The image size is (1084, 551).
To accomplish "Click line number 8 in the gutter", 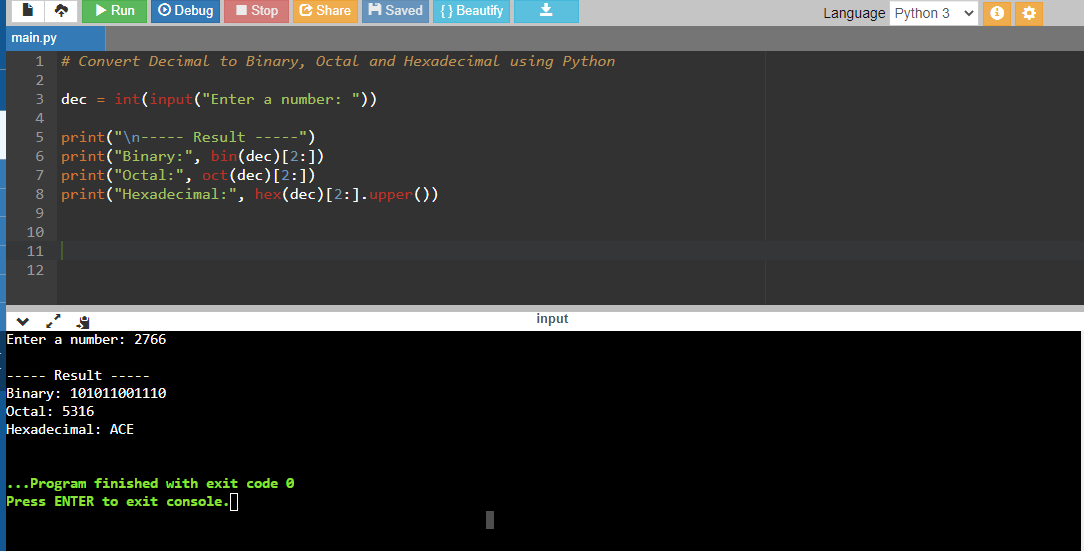I will tap(39, 194).
